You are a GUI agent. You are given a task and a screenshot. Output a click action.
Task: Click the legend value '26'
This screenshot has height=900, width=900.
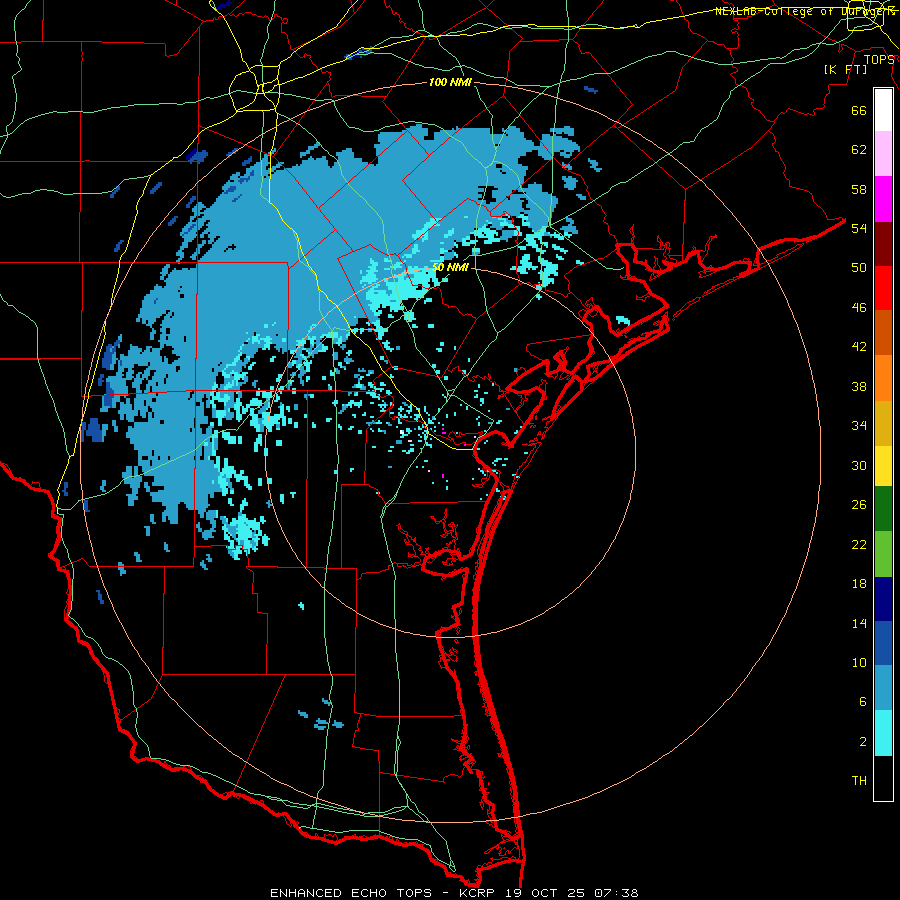[x=859, y=505]
